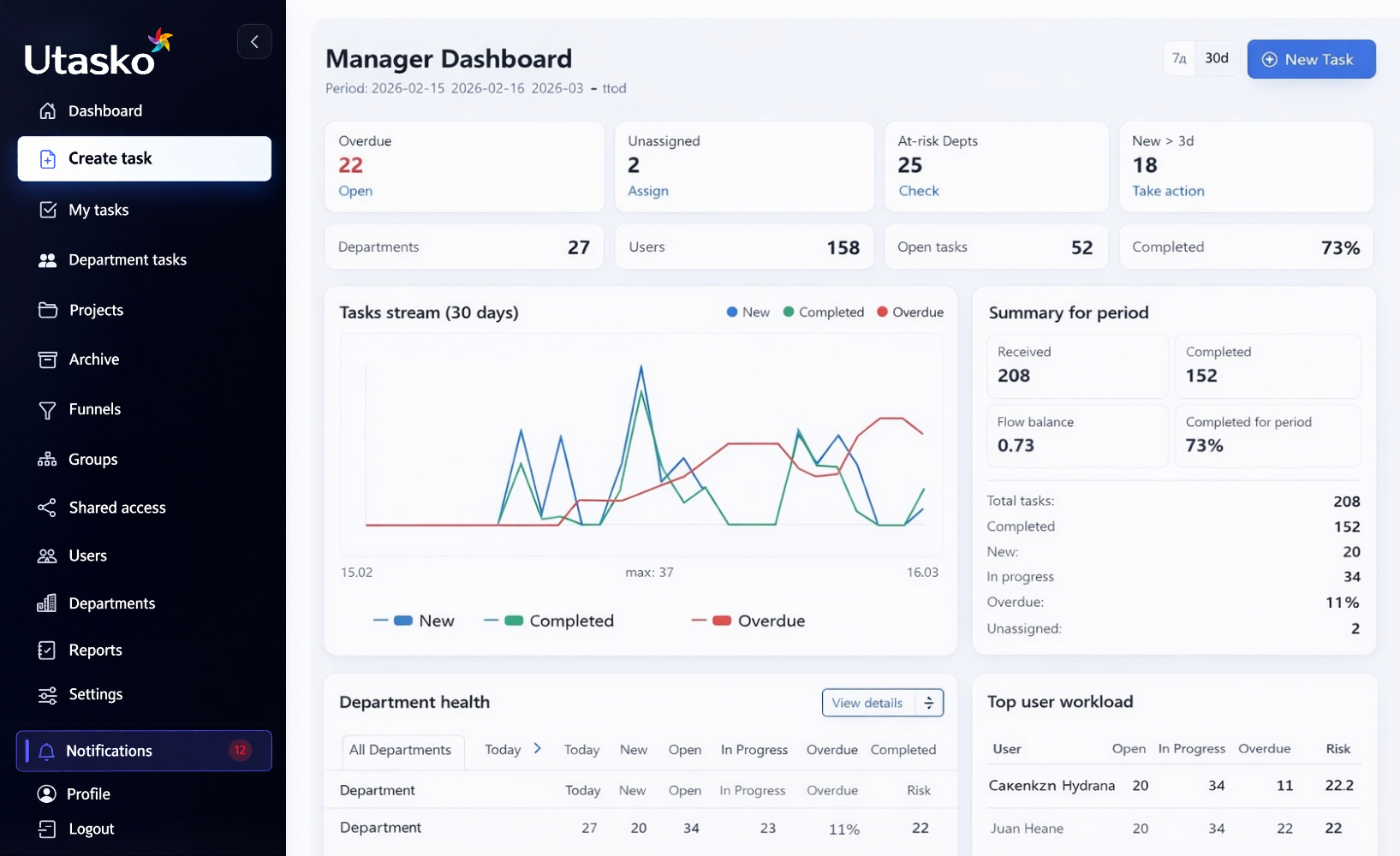
Task: Click the Take action link
Action: coord(1168,191)
